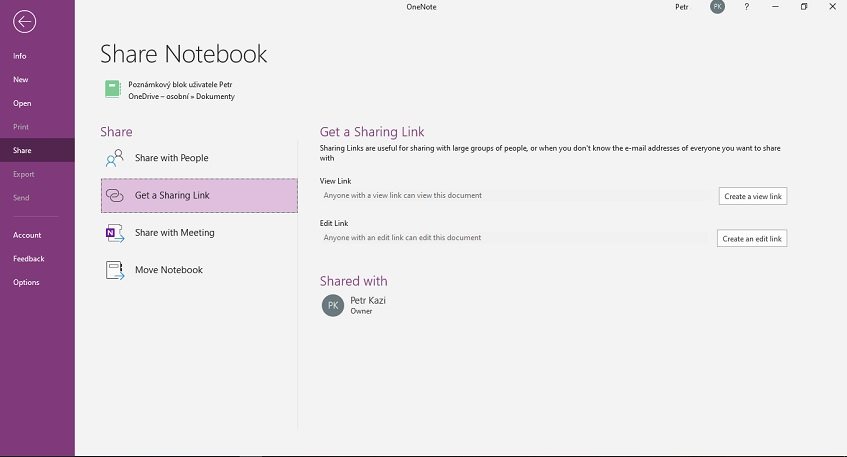This screenshot has height=457, width=847.
Task: Click the Share Notebook heading
Action: point(184,54)
